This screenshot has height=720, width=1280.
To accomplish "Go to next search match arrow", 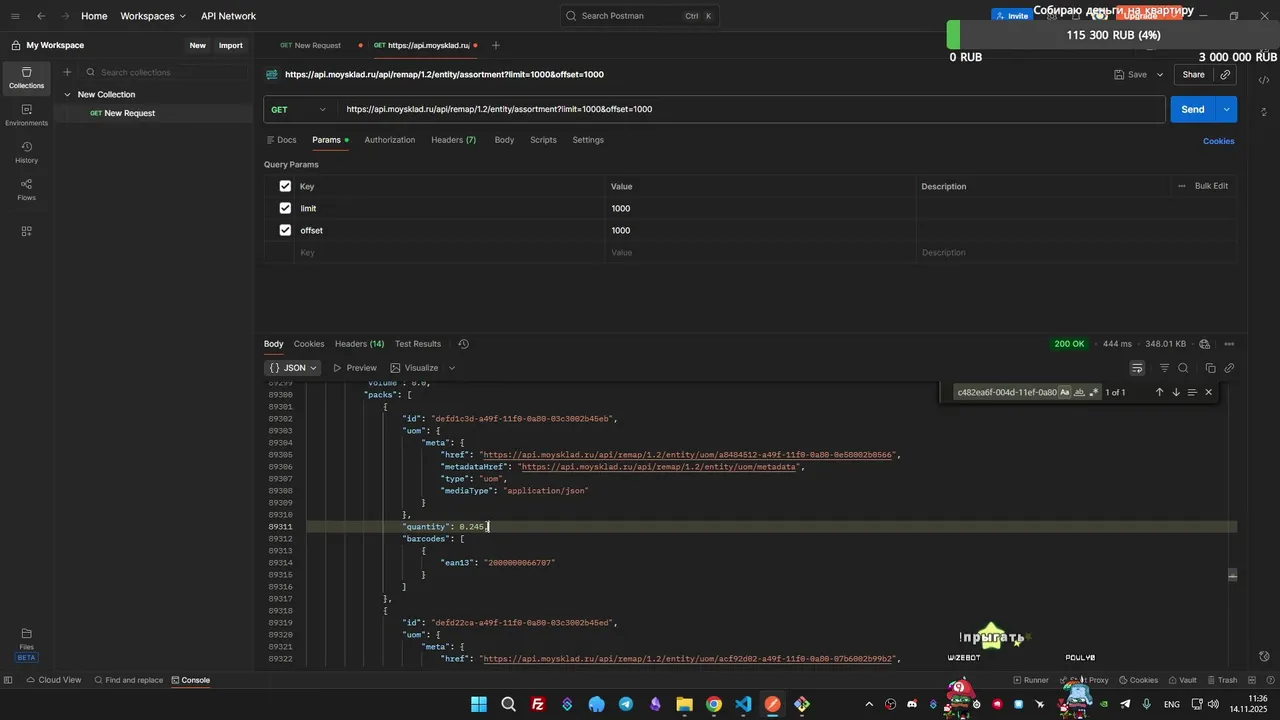I will click(1176, 392).
